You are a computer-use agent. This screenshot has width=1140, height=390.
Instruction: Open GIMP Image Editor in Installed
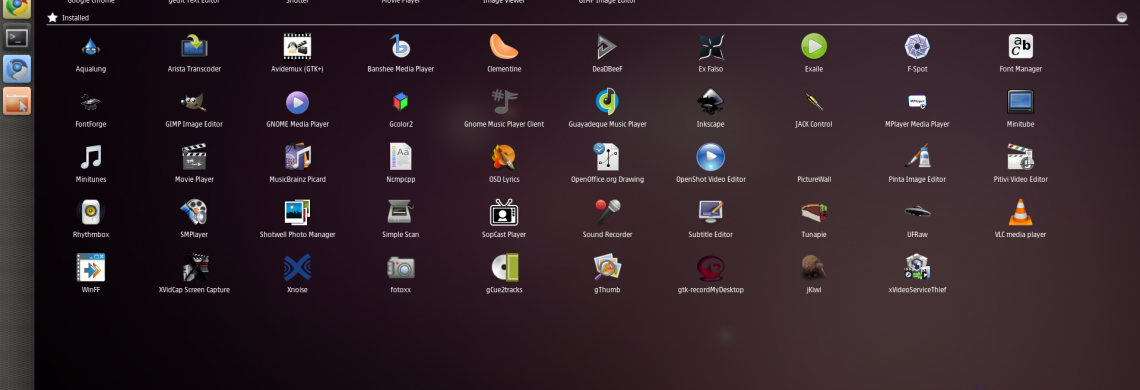194,103
